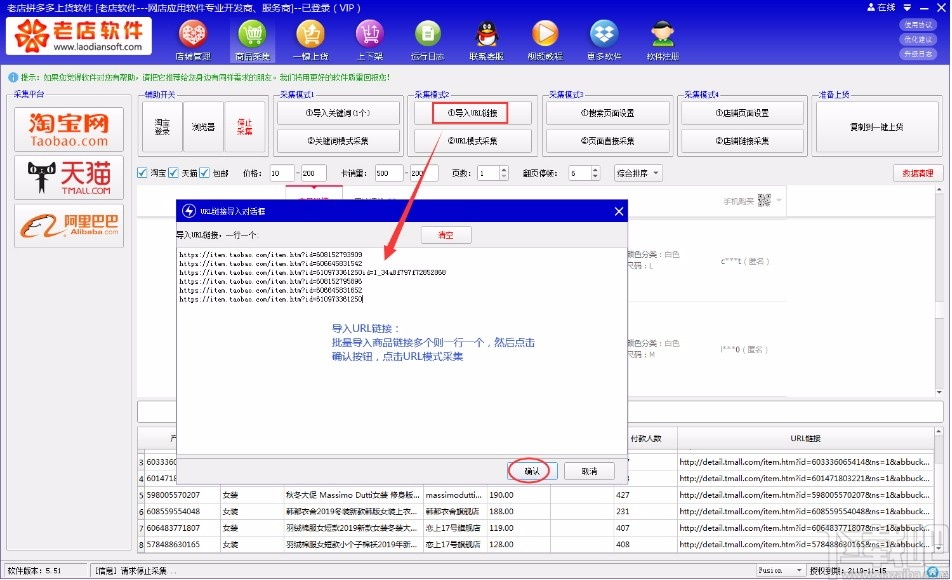Confirm the URL import with 确认

[532, 471]
